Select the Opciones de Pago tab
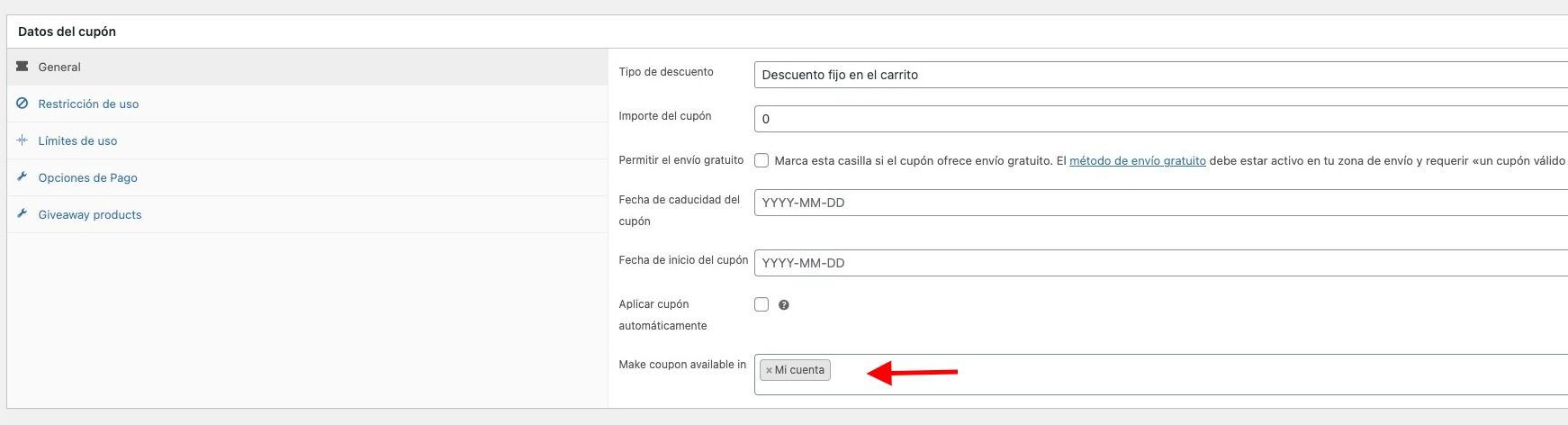Viewport: 1568px width, 425px height. 307,177
